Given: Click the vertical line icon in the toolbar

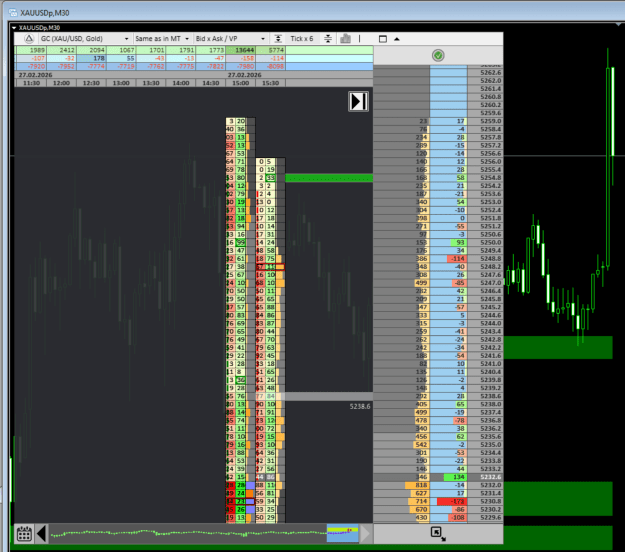Looking at the screenshot, I should tap(360, 39).
